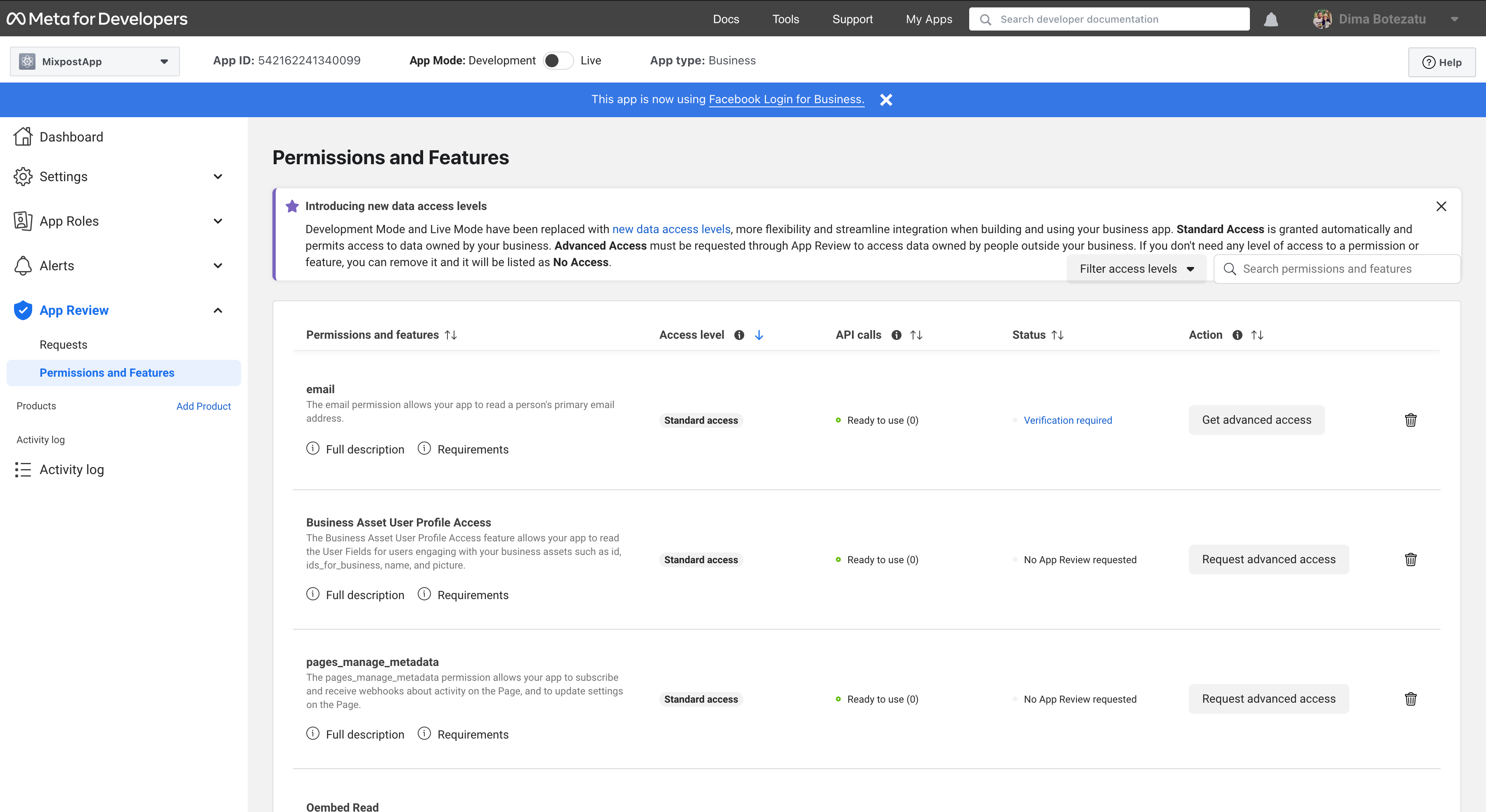Click the trash icon for pages_manage_metadata

(x=1411, y=699)
